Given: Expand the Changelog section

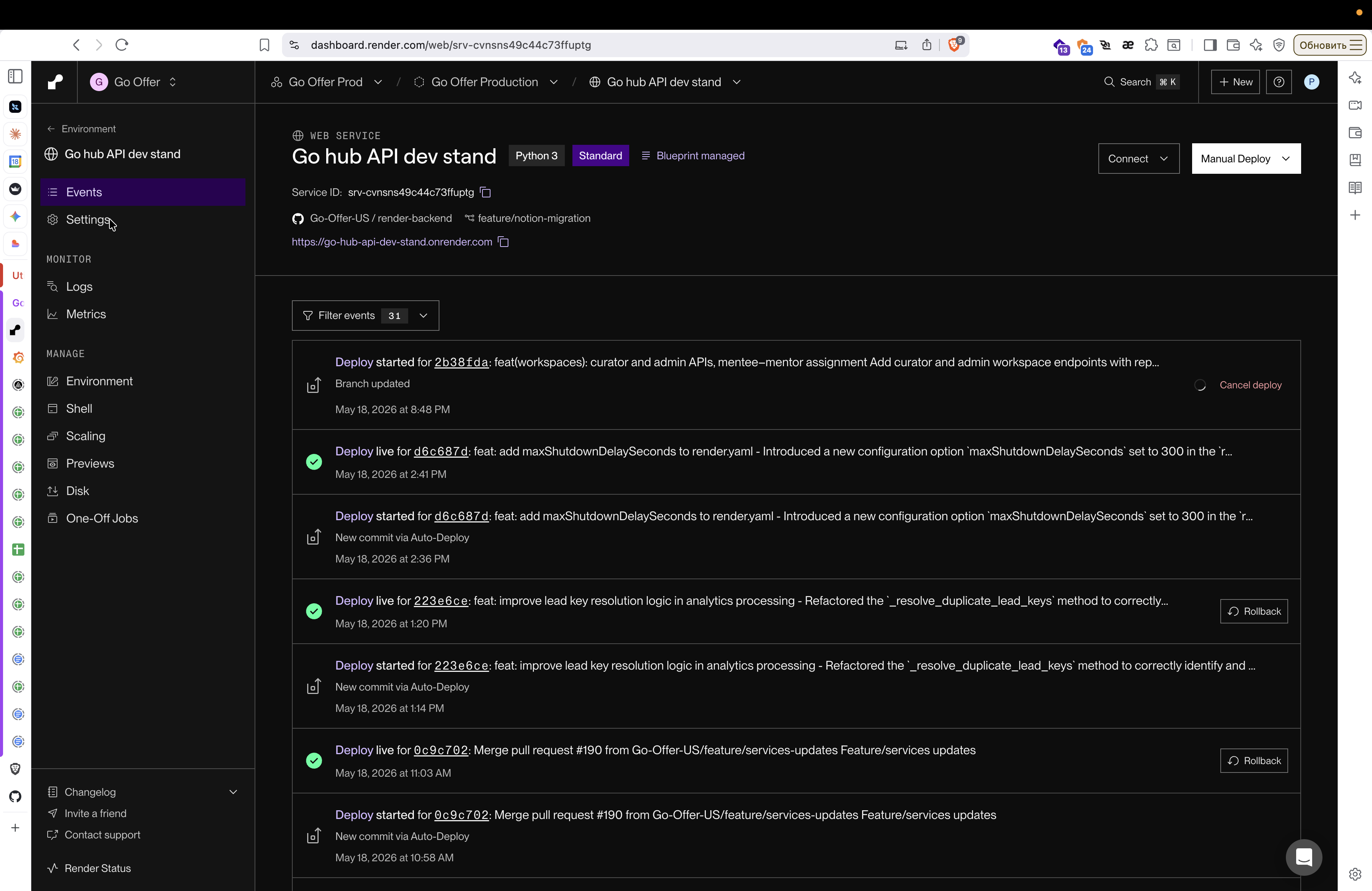Looking at the screenshot, I should [143, 792].
